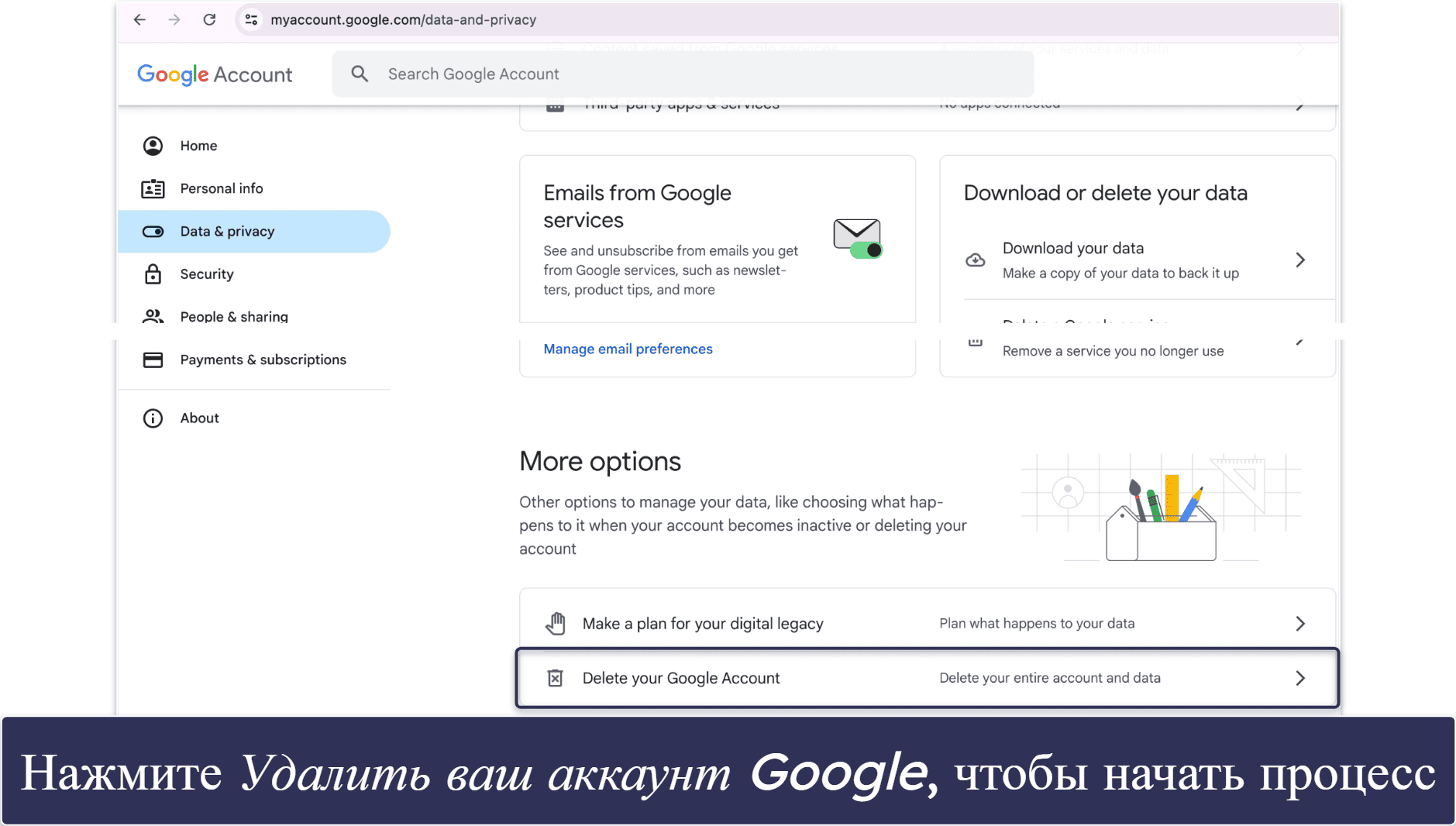Reload the page with refresh icon
Viewport: 1456px width, 826px height.
[209, 20]
